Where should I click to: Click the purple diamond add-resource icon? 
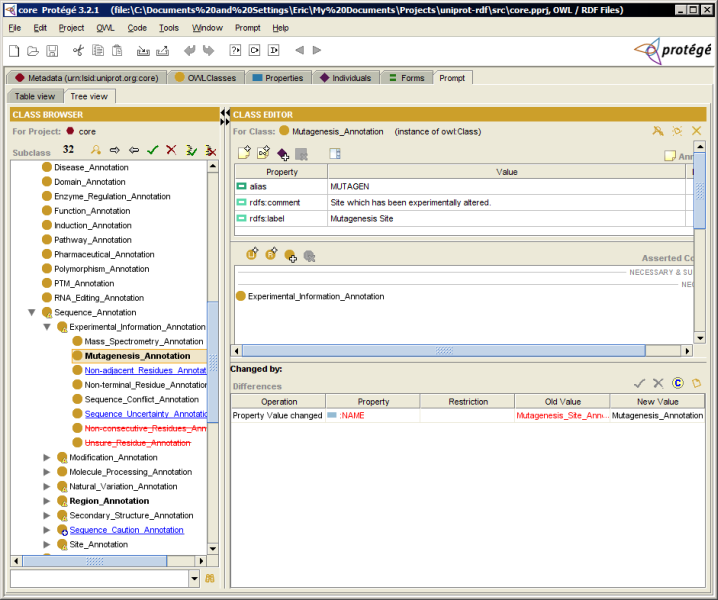(x=283, y=153)
